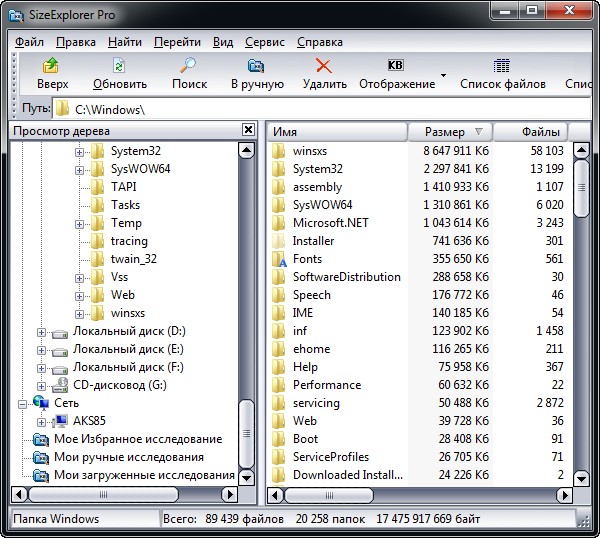Open the Поиск search tool
This screenshot has height=538, width=600.
click(188, 67)
